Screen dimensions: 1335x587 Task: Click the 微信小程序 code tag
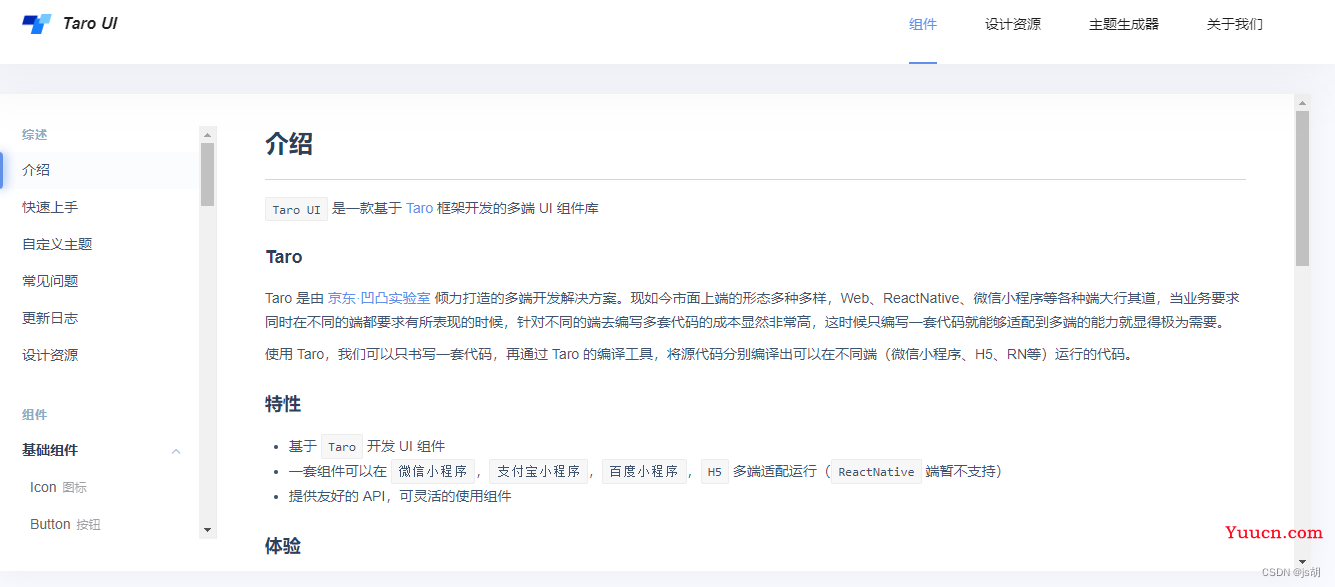click(433, 471)
